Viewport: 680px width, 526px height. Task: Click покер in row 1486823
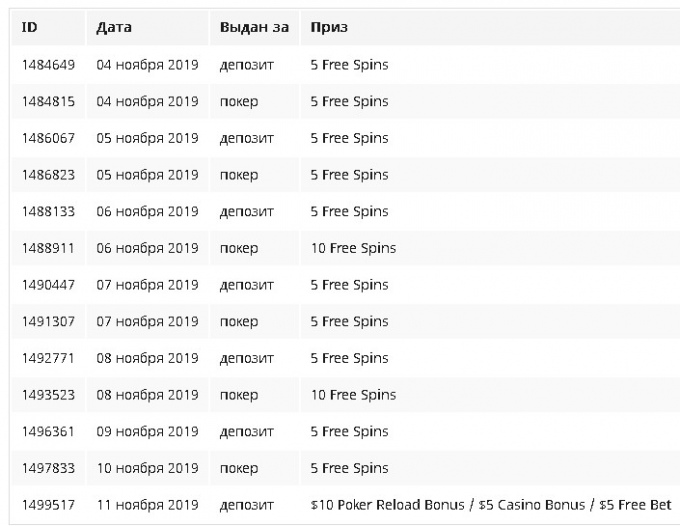pyautogui.click(x=239, y=175)
